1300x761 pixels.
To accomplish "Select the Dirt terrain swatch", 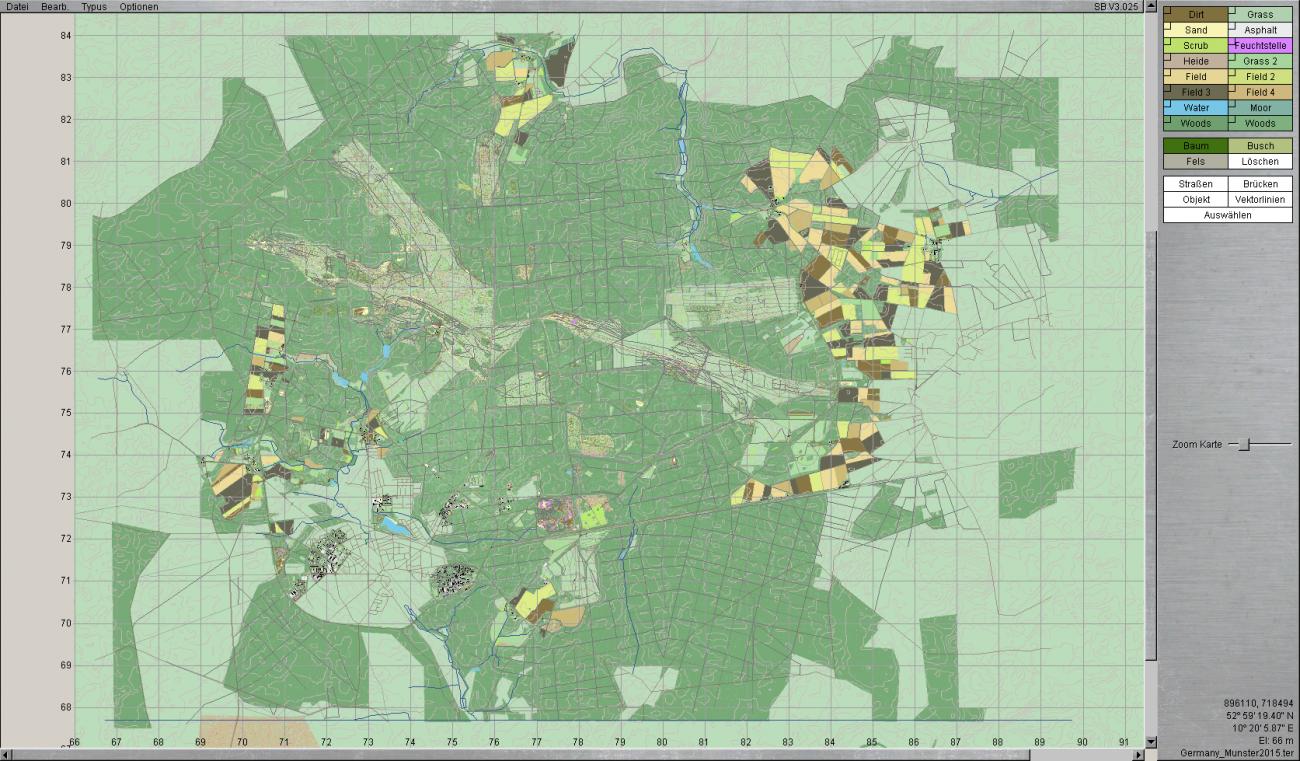I will click(x=1196, y=15).
